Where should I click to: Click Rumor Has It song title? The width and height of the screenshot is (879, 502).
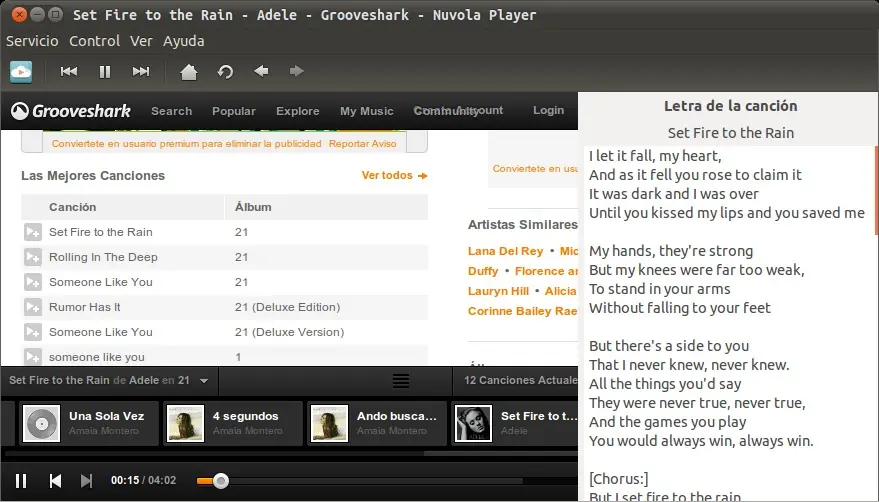coord(85,307)
